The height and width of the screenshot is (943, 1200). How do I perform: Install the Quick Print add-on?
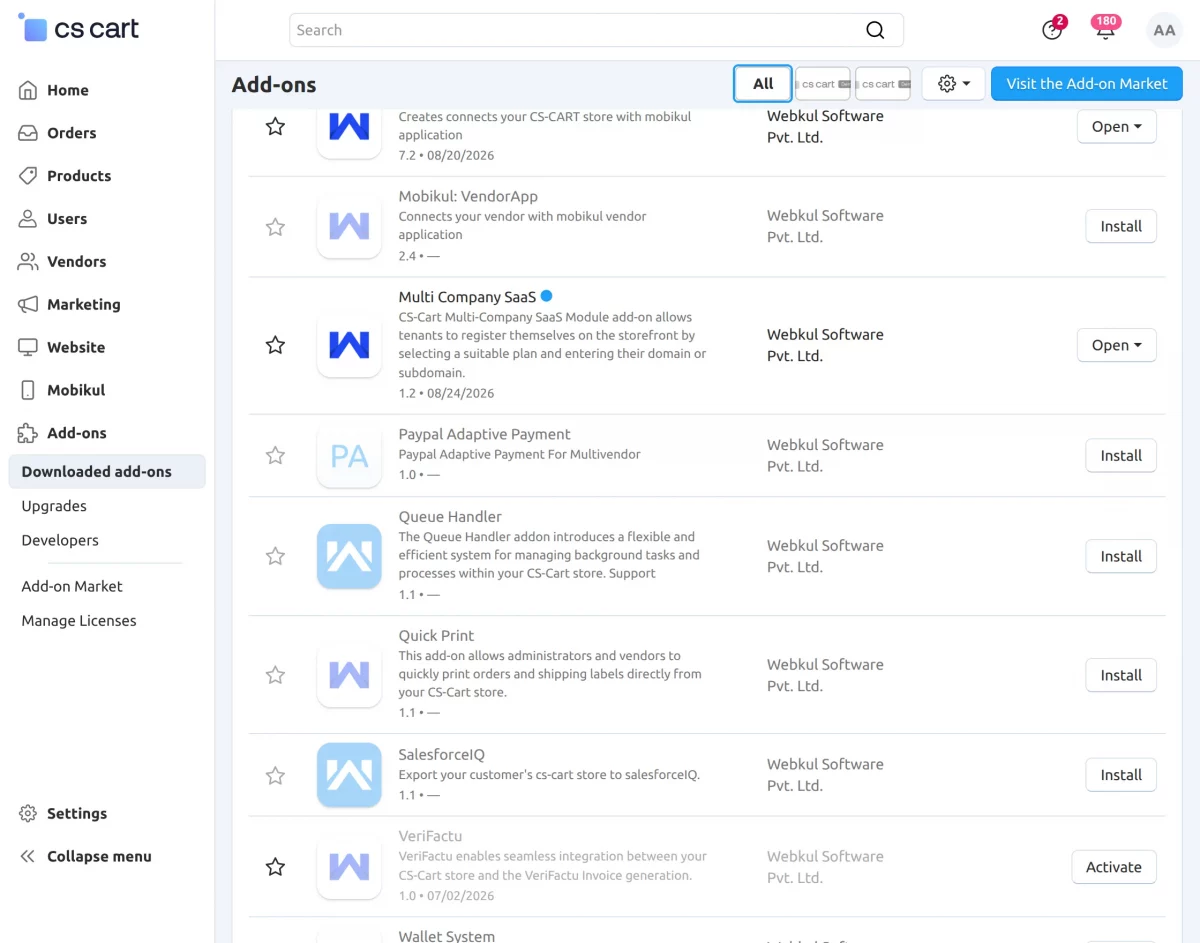(1121, 676)
